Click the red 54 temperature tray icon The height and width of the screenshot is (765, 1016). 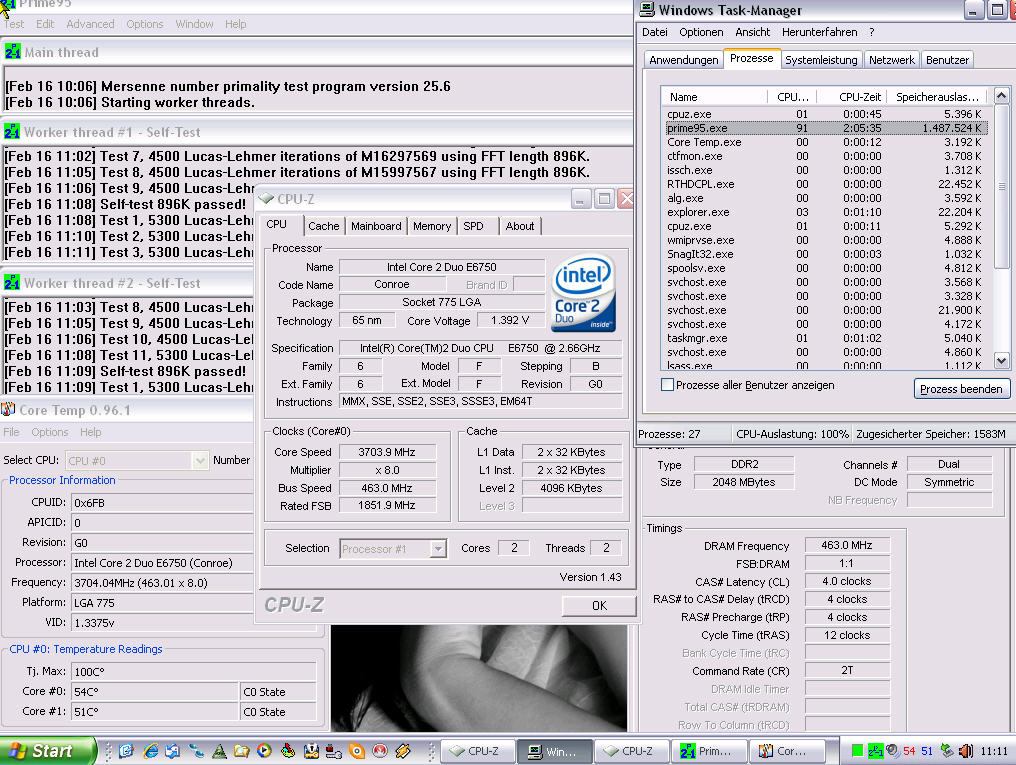pyautogui.click(x=909, y=751)
